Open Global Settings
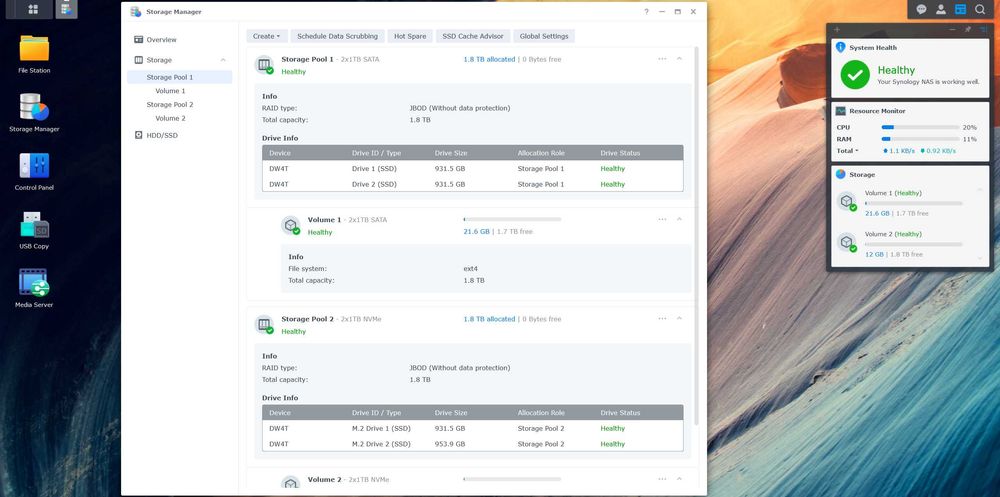 544,36
